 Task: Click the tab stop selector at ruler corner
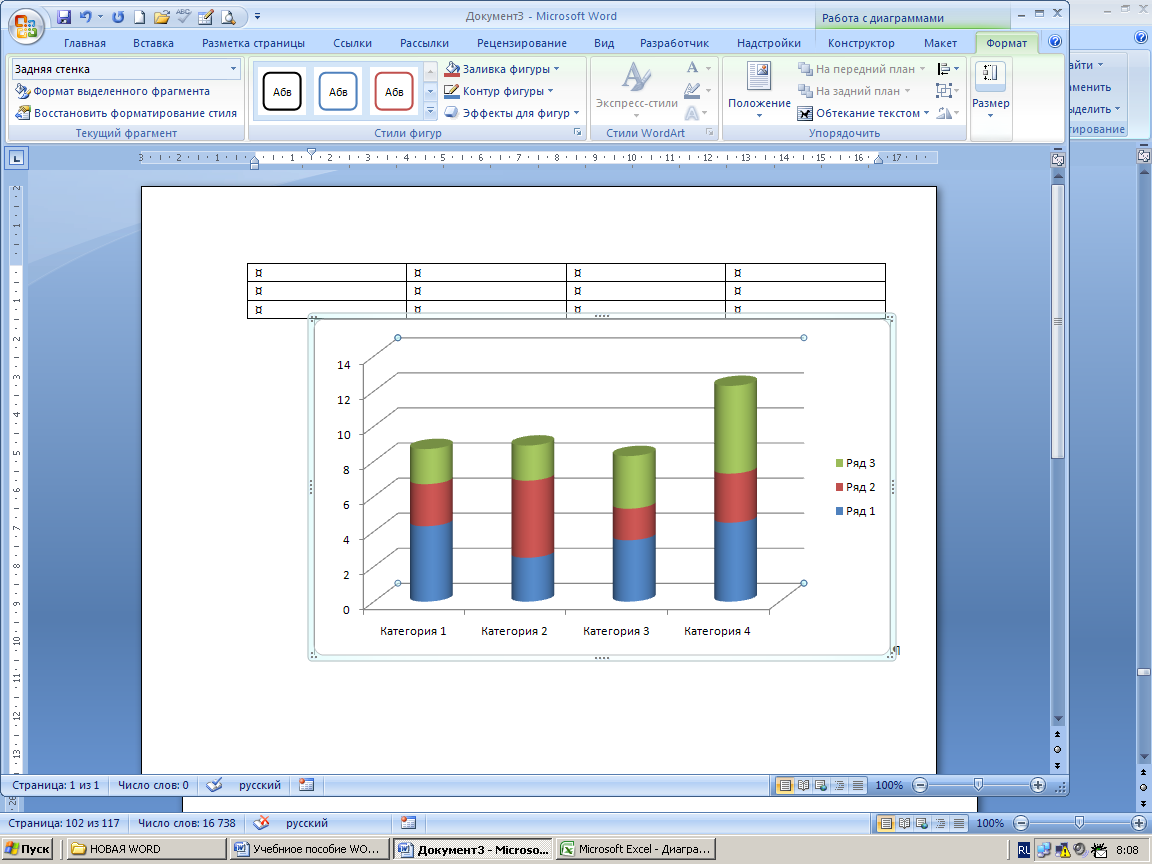click(17, 158)
